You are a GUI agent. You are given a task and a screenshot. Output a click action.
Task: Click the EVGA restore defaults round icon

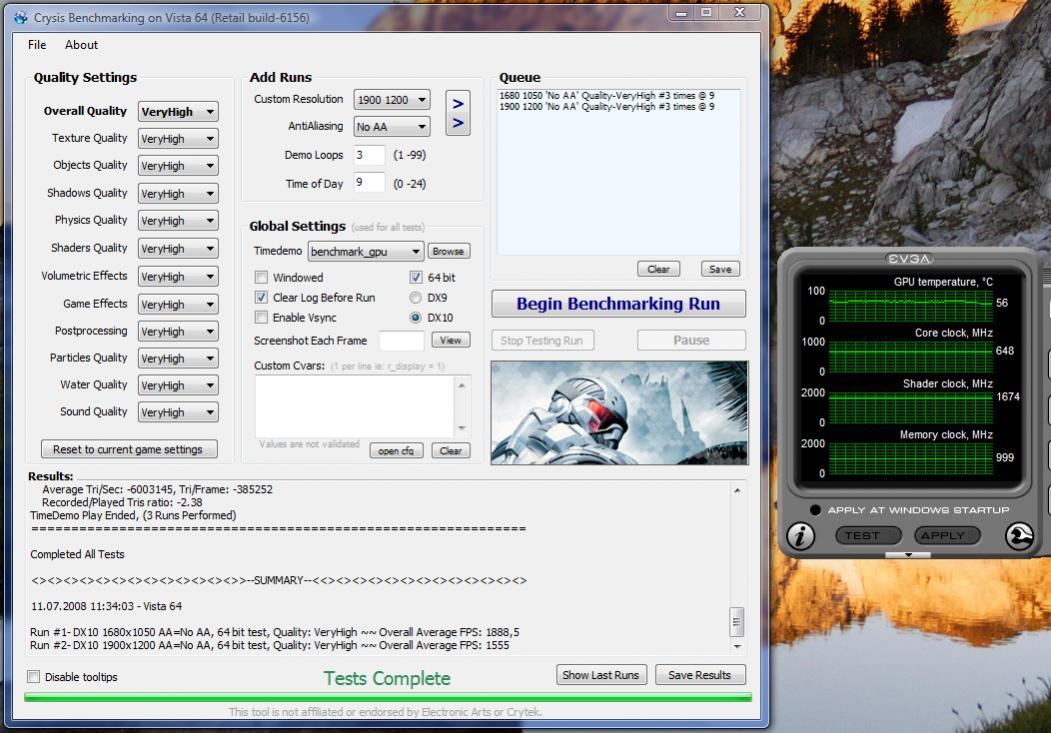pos(1019,536)
